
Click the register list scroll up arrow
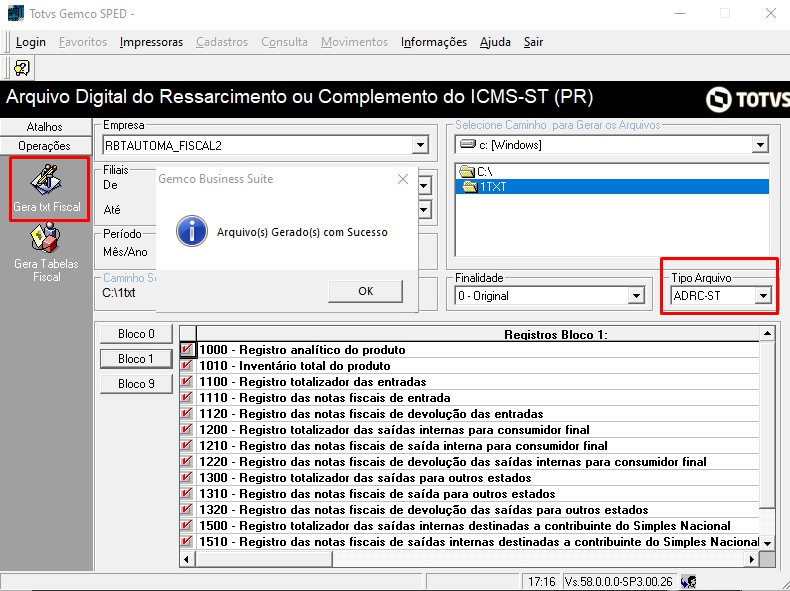point(767,334)
